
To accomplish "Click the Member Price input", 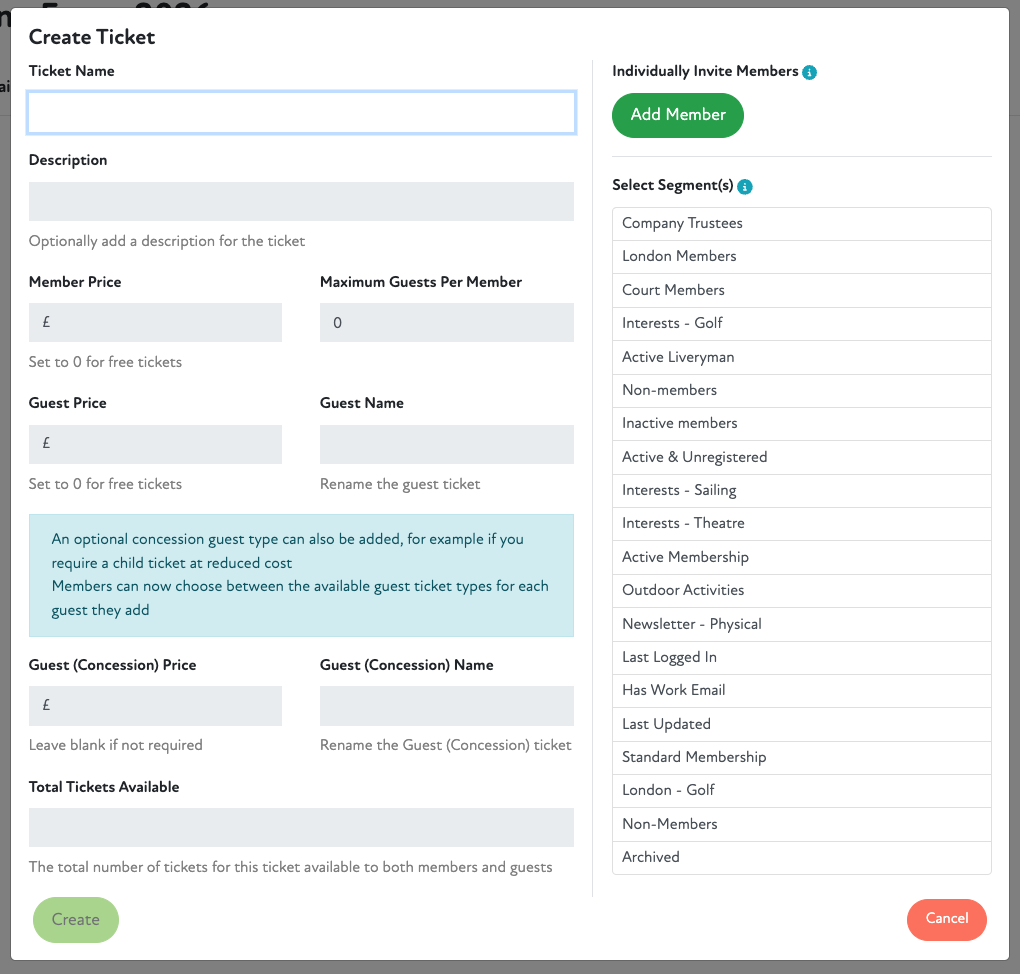I will pos(155,323).
